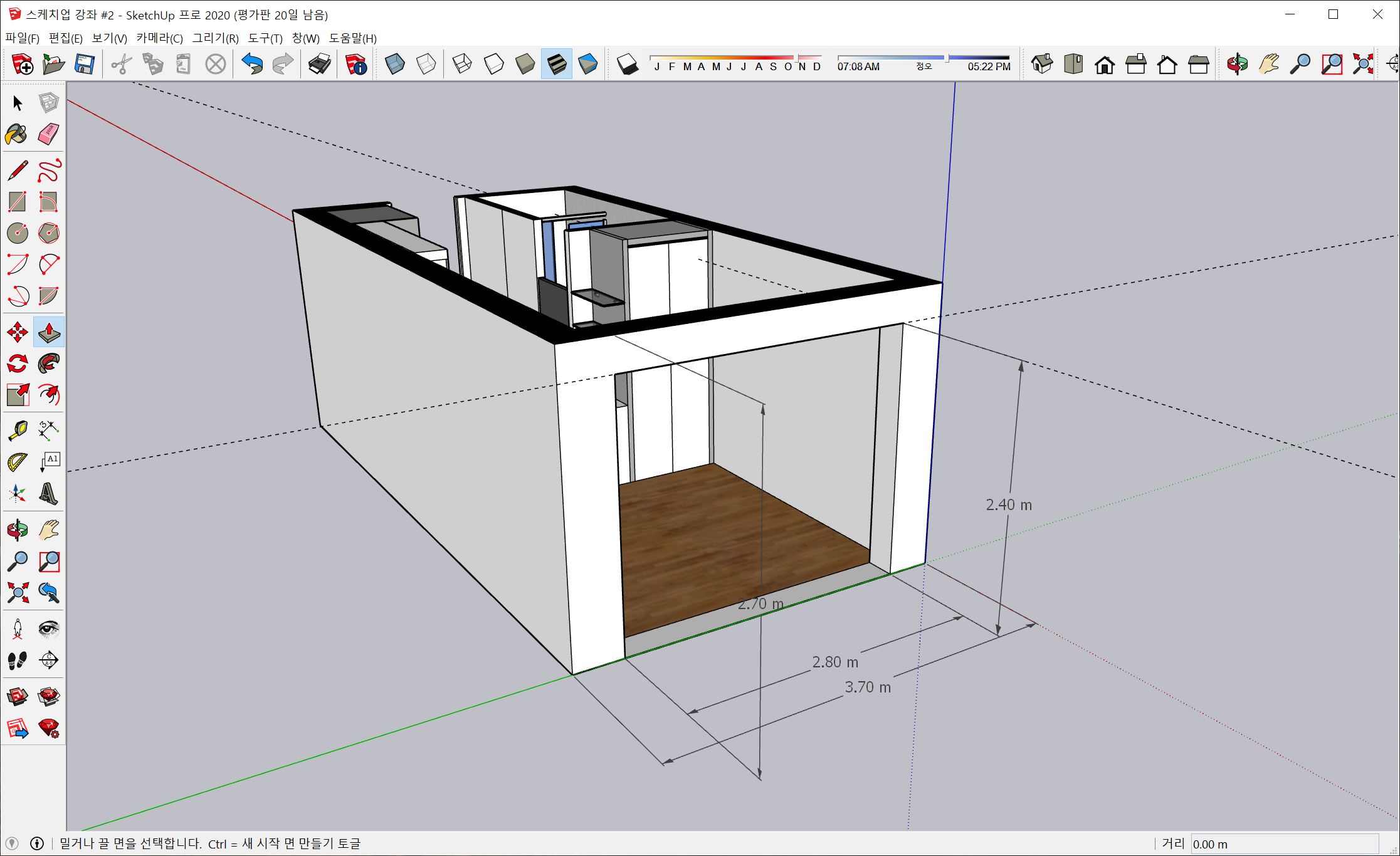
Task: Select the Orbit tool in left toolbar
Action: coord(18,530)
